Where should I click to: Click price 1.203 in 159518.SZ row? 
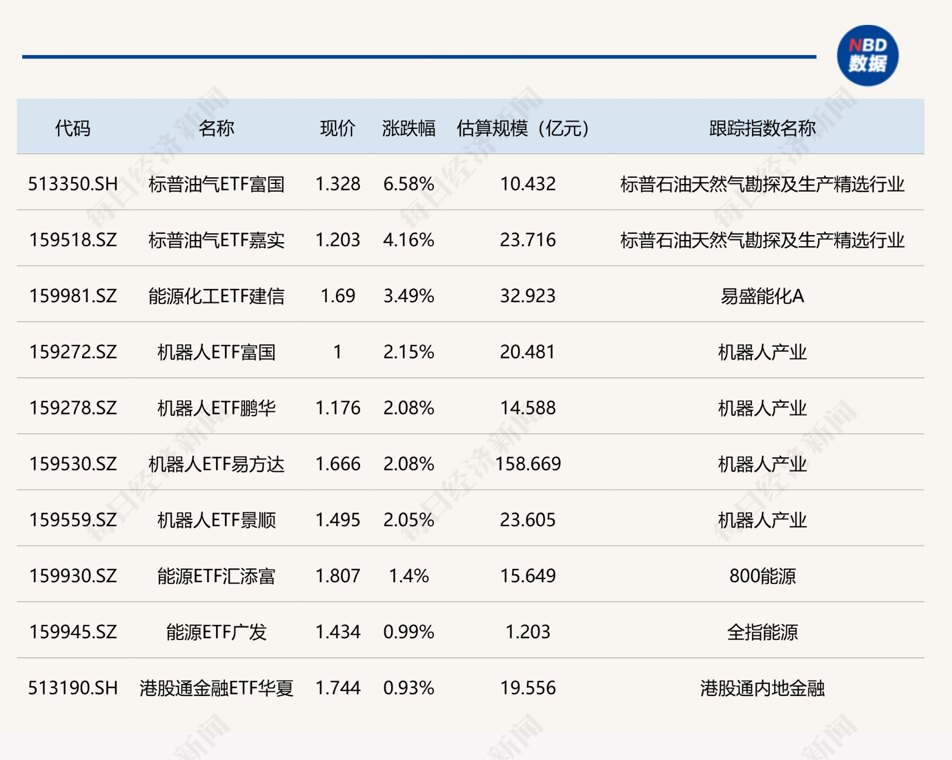338,240
